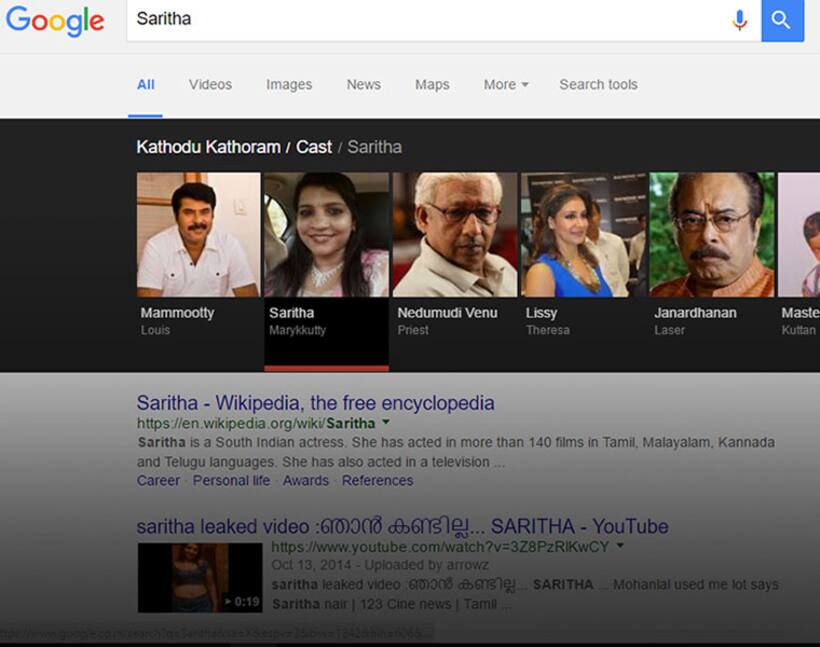Expand the More dropdown menu
Screen dimensions: 820x647
pos(506,85)
